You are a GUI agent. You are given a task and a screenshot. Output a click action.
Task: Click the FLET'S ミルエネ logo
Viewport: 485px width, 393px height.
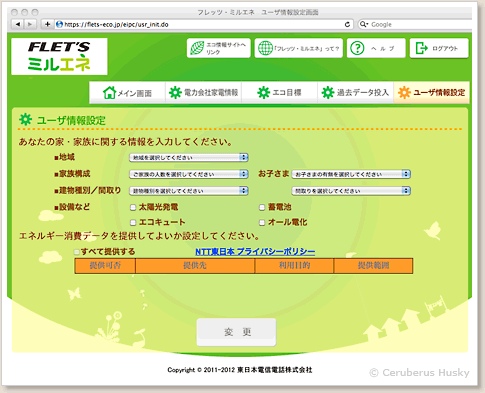[x=59, y=56]
